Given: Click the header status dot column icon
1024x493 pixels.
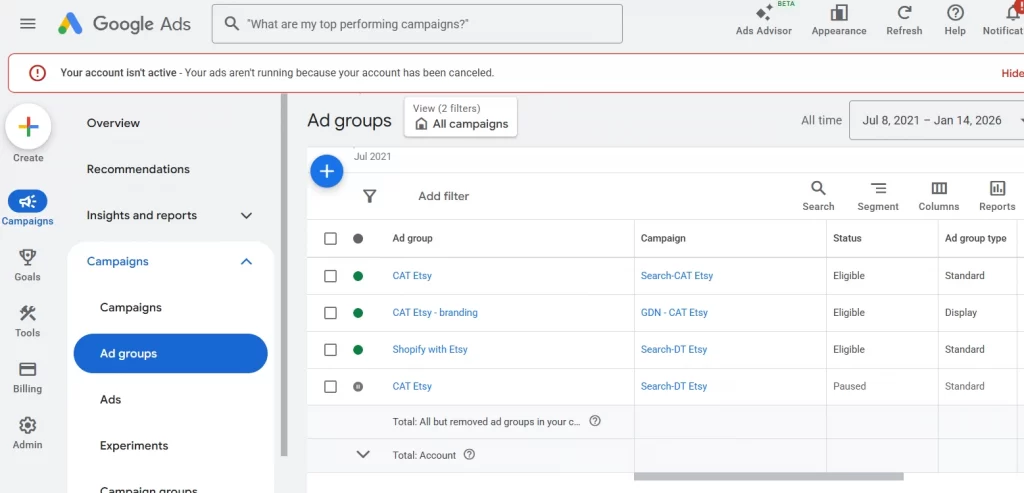Looking at the screenshot, I should pyautogui.click(x=358, y=239).
